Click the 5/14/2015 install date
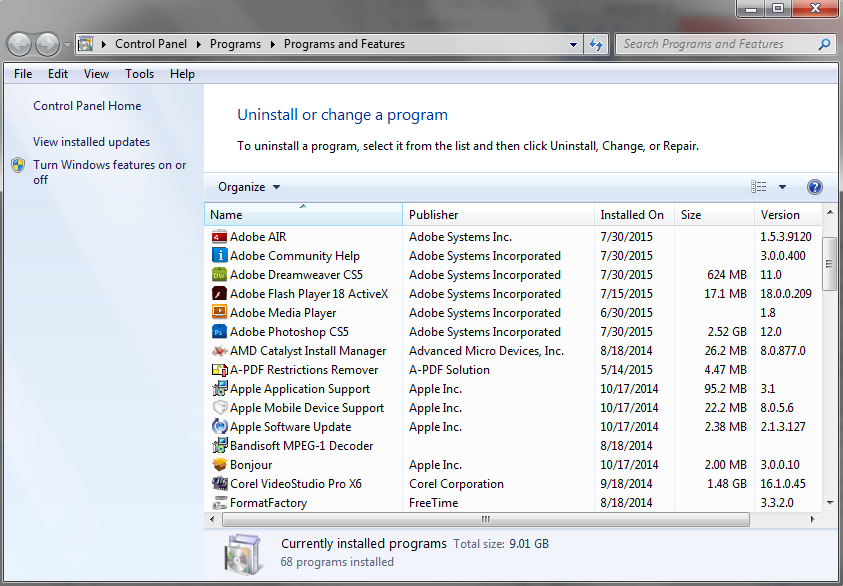This screenshot has width=843, height=586. pos(626,370)
